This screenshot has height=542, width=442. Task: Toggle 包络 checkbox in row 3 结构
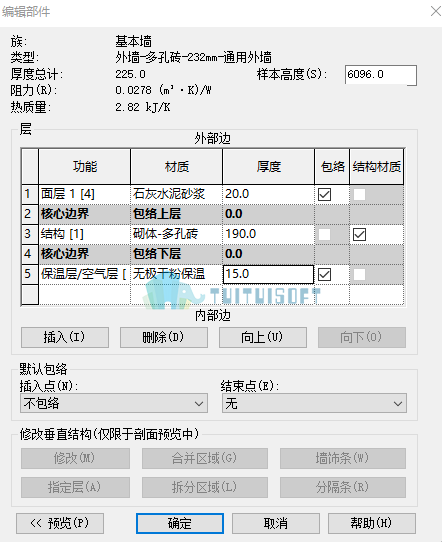(x=324, y=234)
